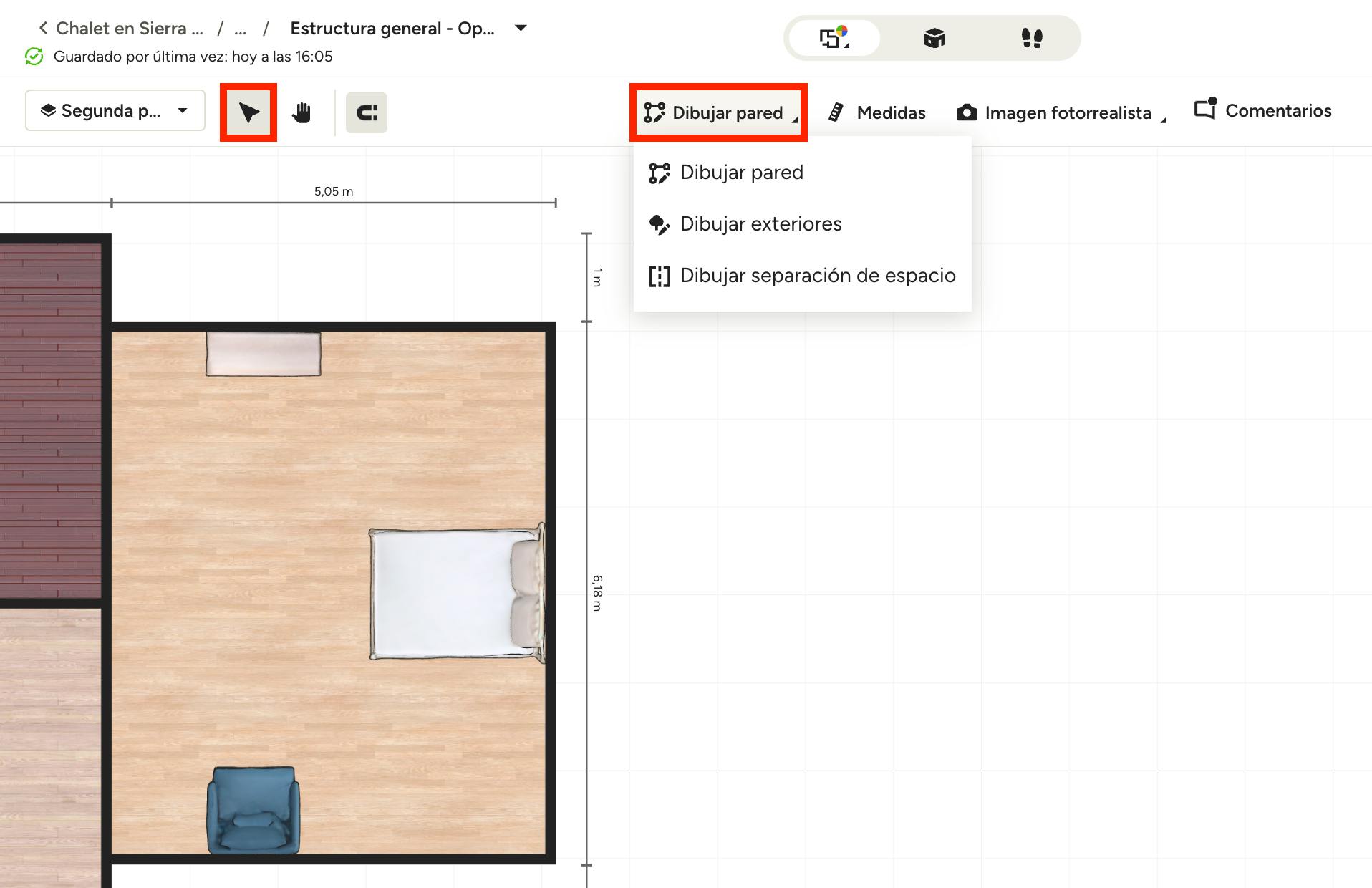Enter footsteps walkthrough view mode
Screen dimensions: 1372x888
[x=1031, y=38]
